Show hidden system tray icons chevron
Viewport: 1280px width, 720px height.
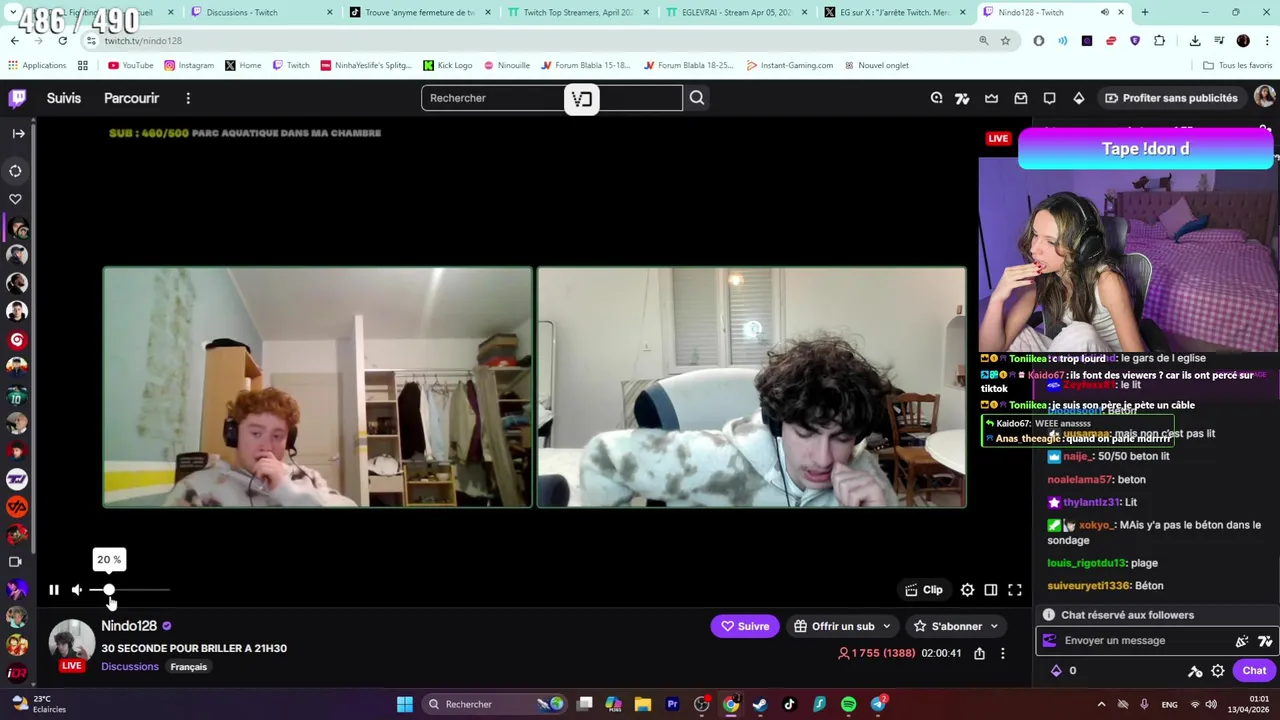point(1101,704)
